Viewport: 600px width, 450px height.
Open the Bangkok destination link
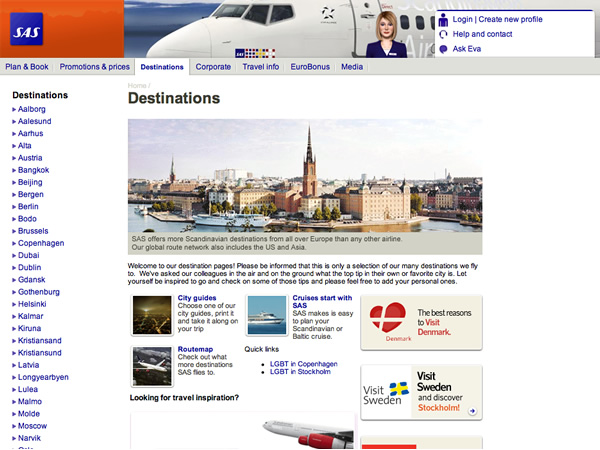[33, 170]
